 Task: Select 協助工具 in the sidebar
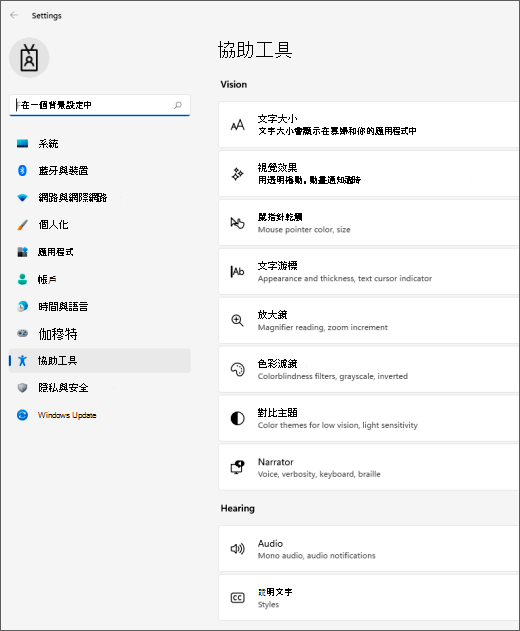click(x=100, y=361)
